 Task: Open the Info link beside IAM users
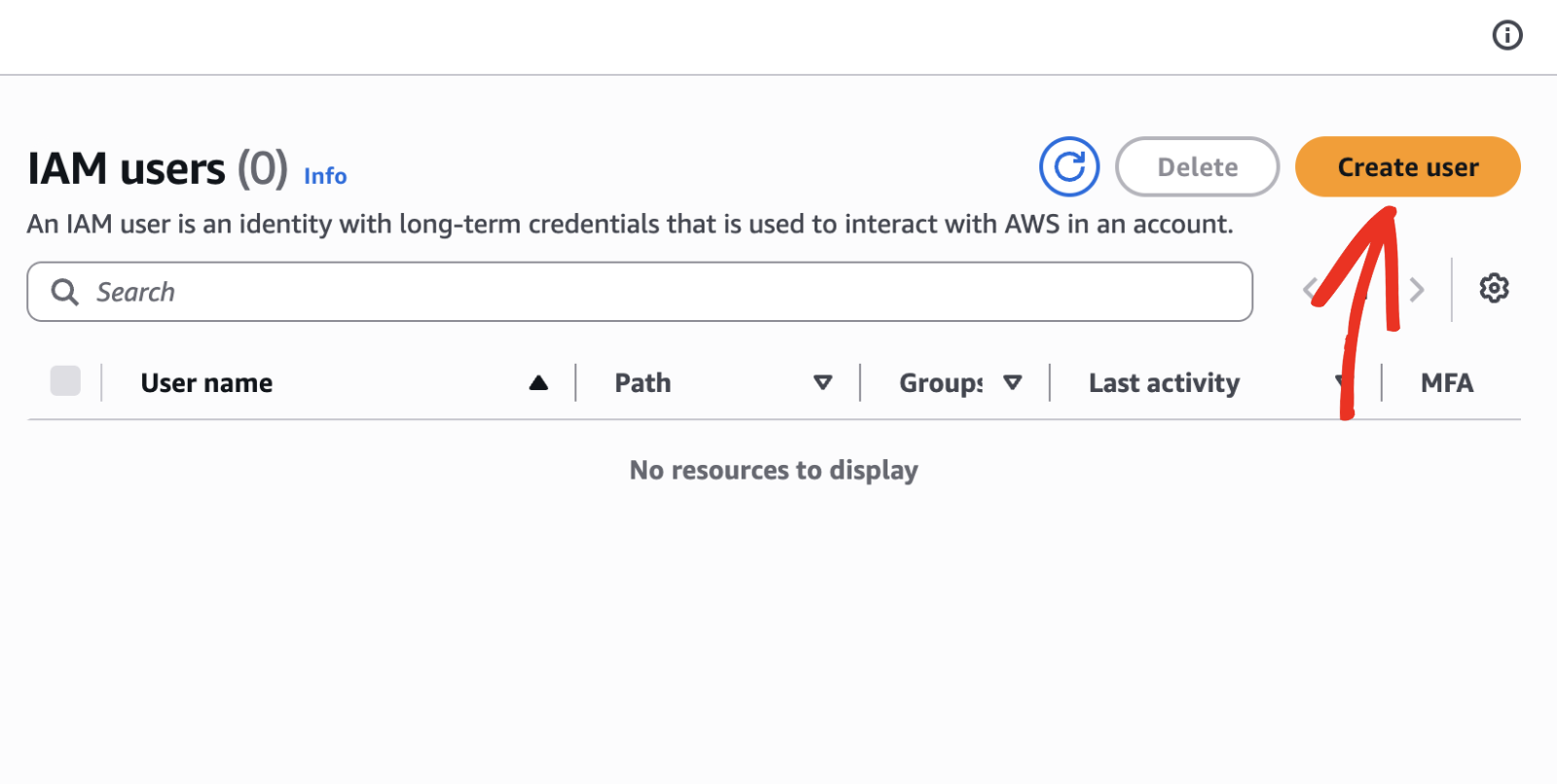coord(325,176)
